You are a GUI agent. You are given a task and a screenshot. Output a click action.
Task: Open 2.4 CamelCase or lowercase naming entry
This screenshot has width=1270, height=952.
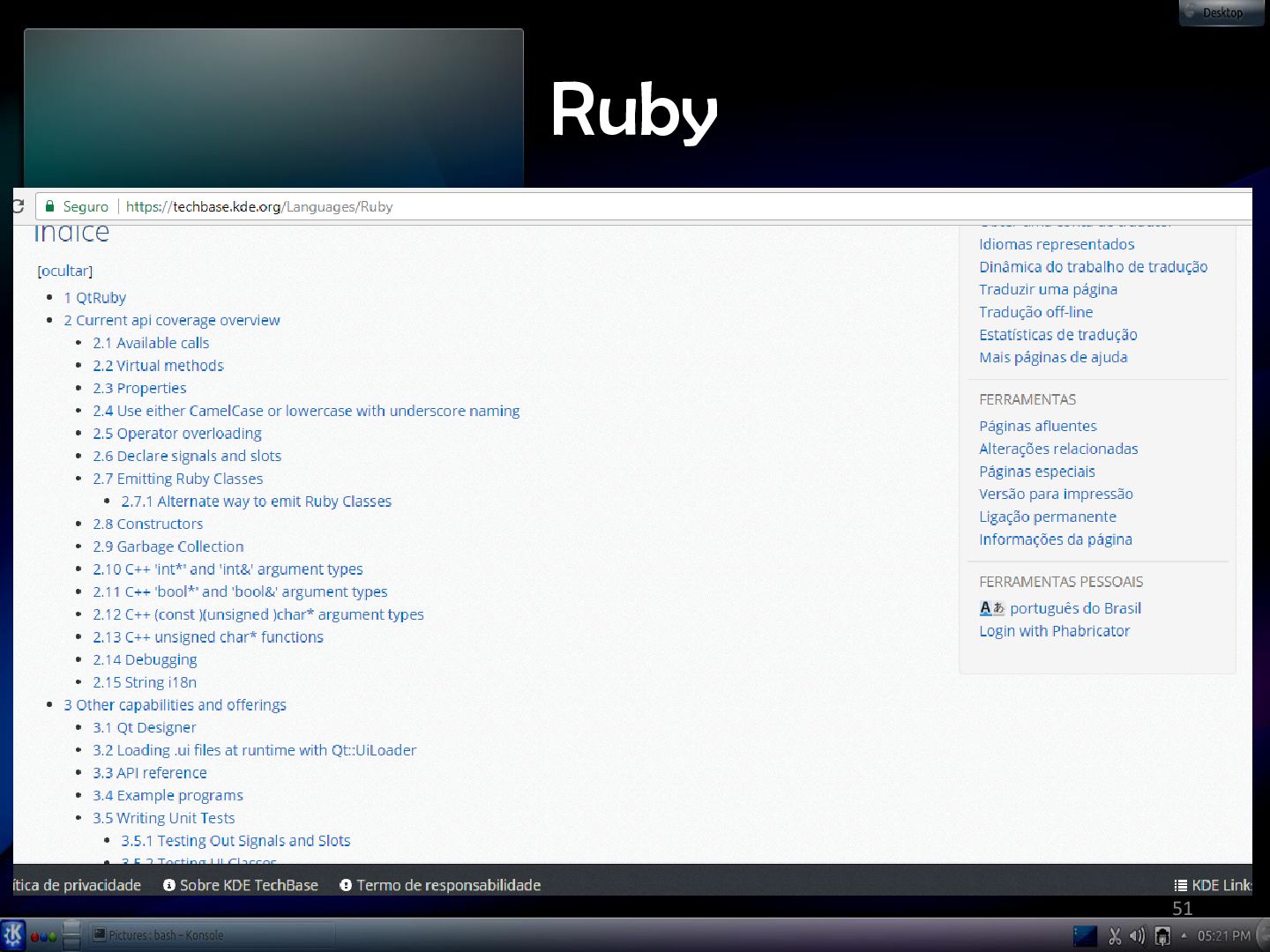tap(306, 411)
